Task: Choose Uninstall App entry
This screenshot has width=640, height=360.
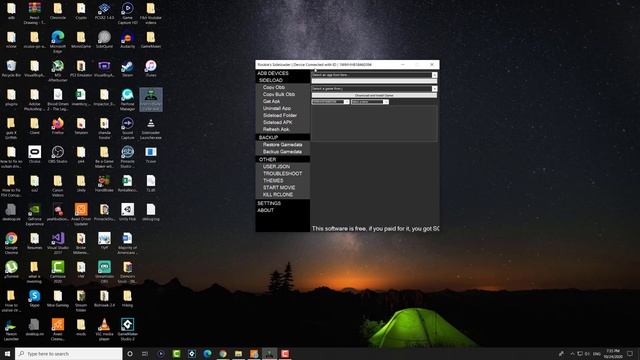Action: click(x=277, y=108)
